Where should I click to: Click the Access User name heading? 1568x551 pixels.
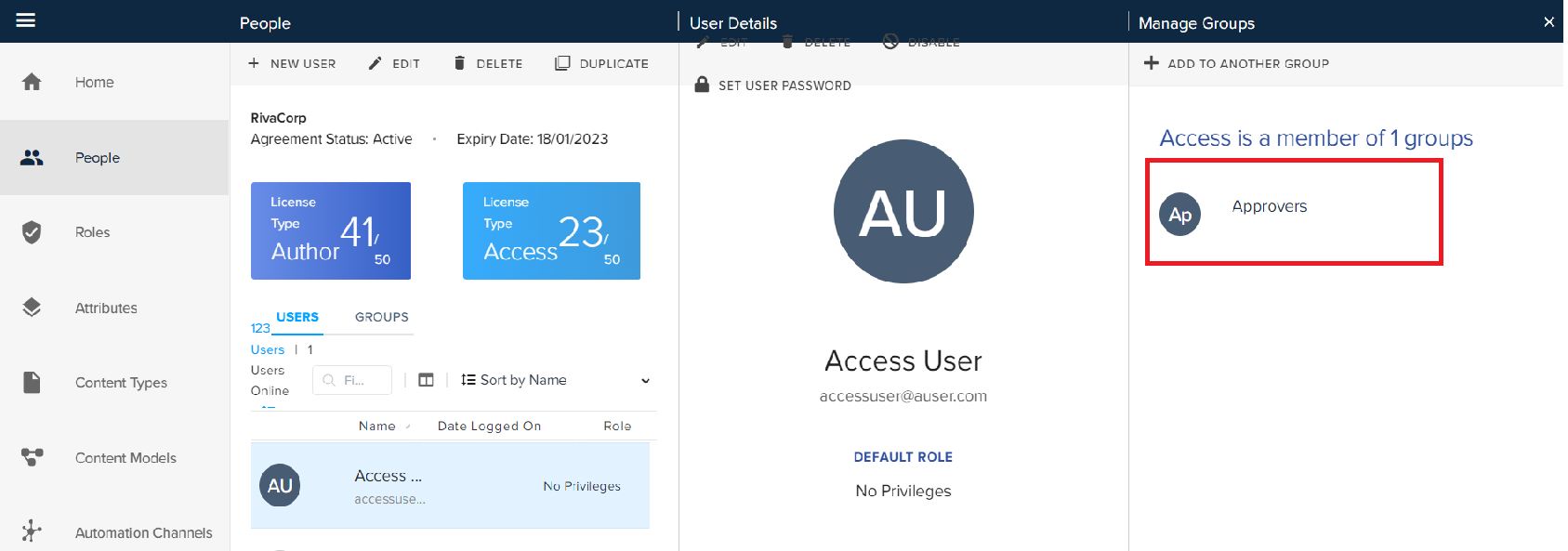903,361
